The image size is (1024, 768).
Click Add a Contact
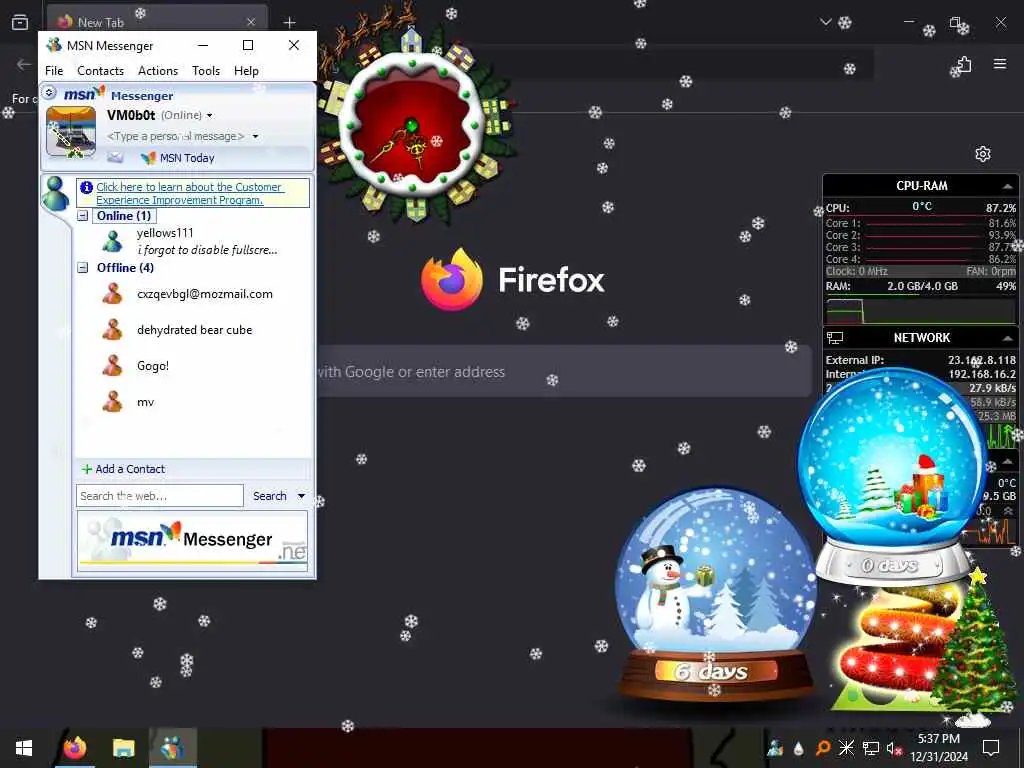123,469
